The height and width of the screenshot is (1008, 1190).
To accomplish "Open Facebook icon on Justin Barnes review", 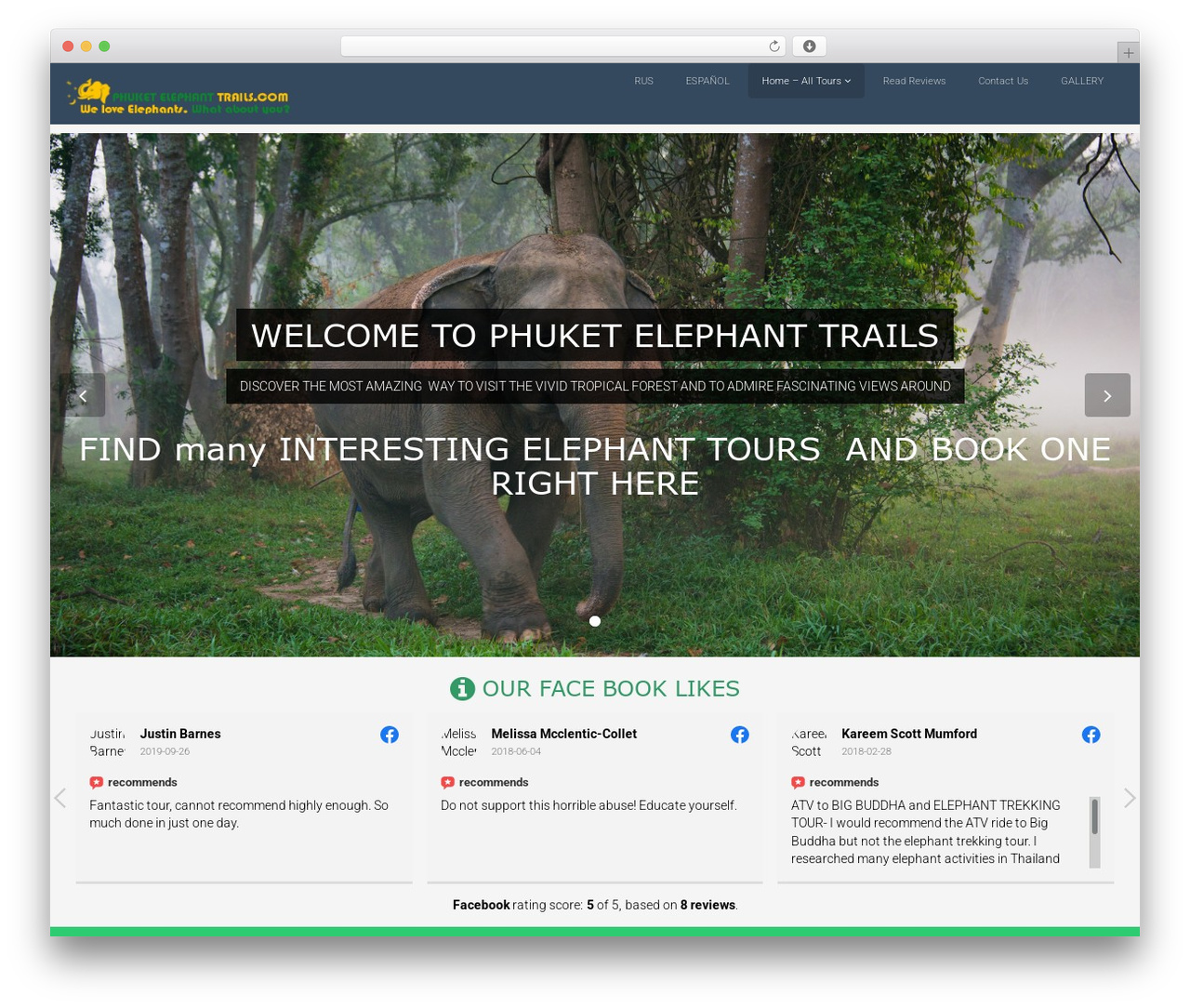I will pos(390,735).
